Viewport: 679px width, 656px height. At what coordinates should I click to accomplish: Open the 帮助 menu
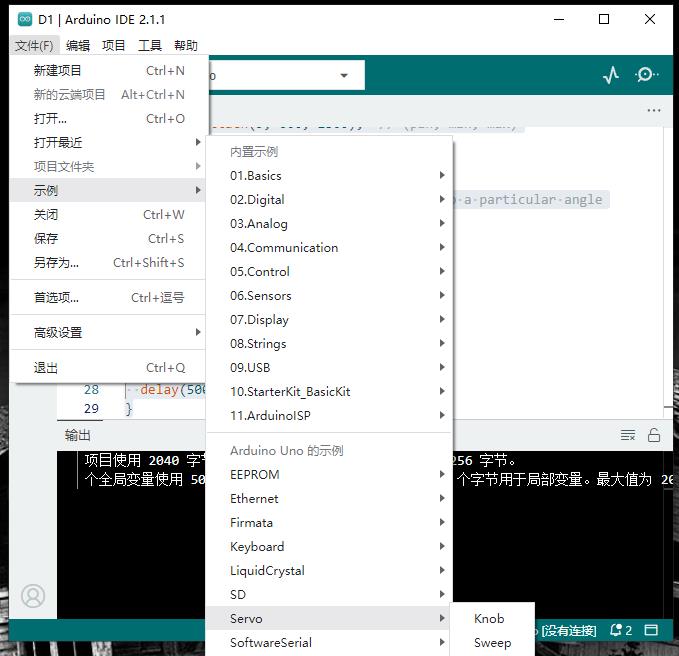(186, 45)
